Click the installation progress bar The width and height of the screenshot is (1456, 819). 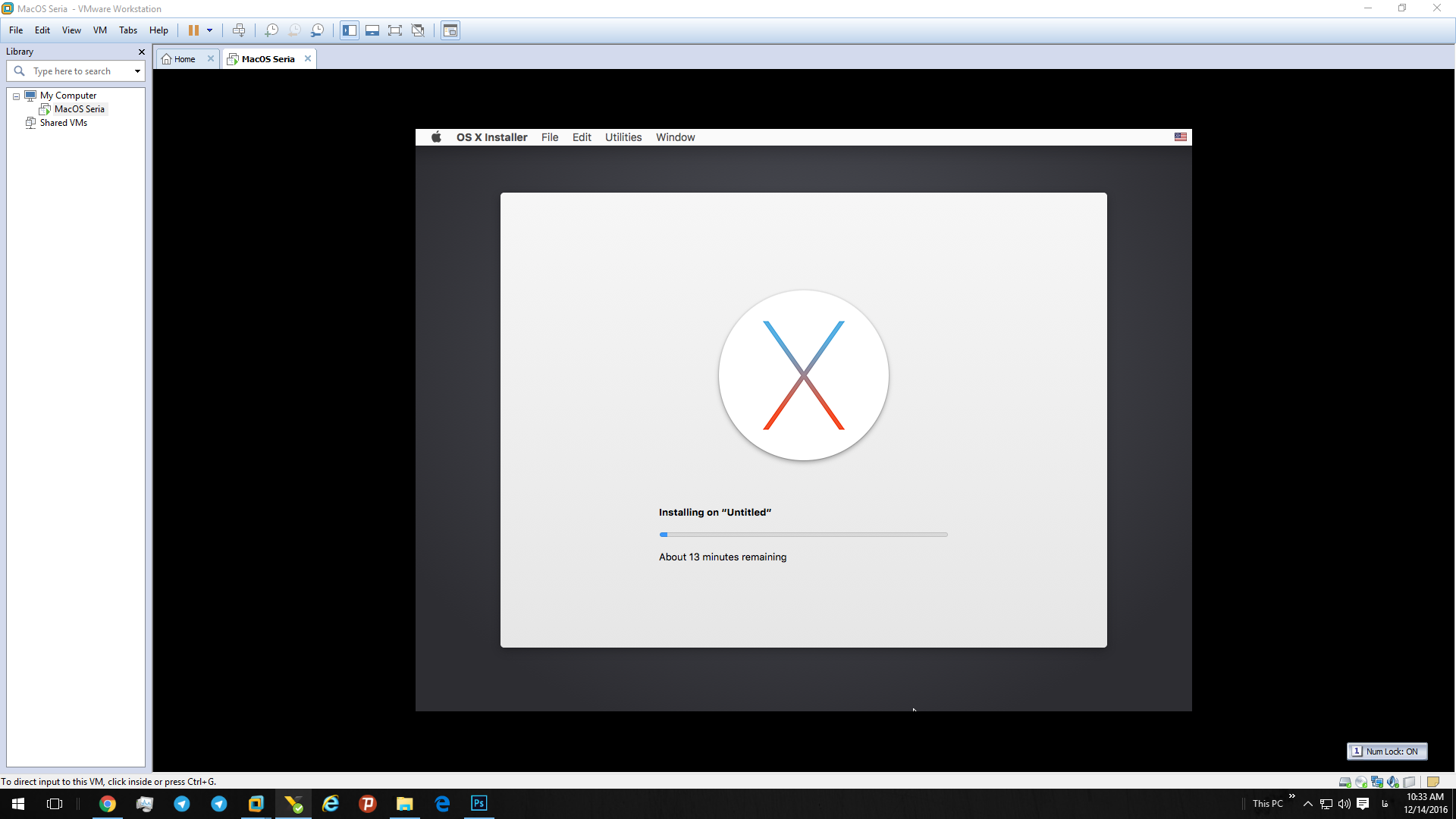click(804, 535)
